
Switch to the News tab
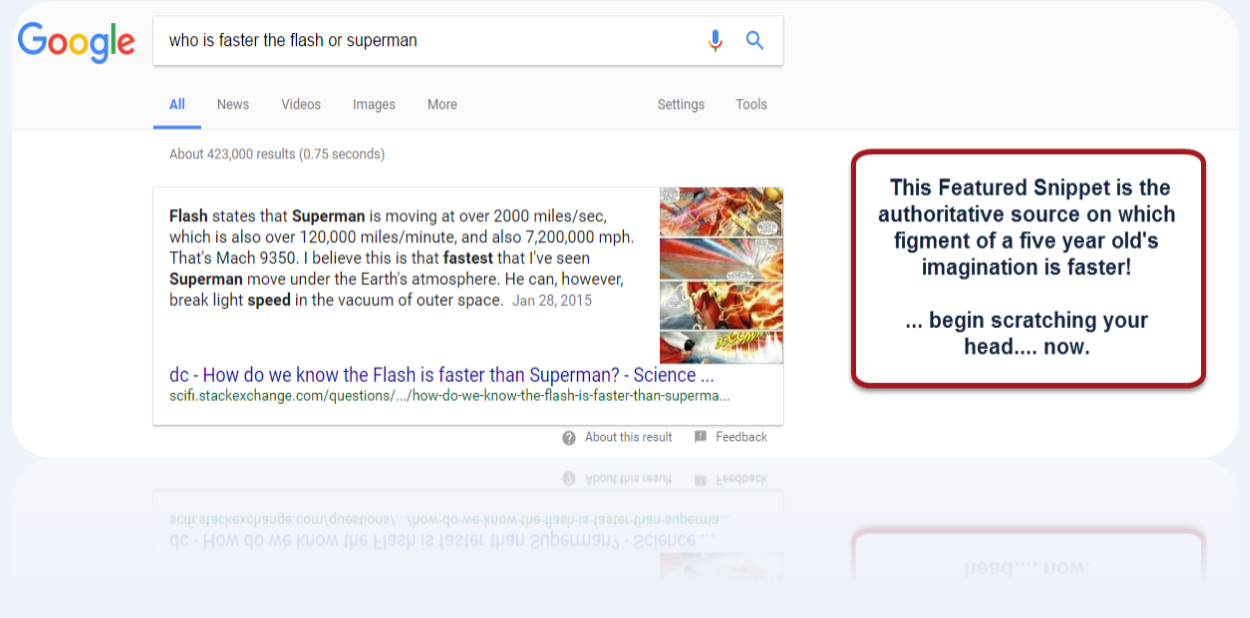click(233, 104)
